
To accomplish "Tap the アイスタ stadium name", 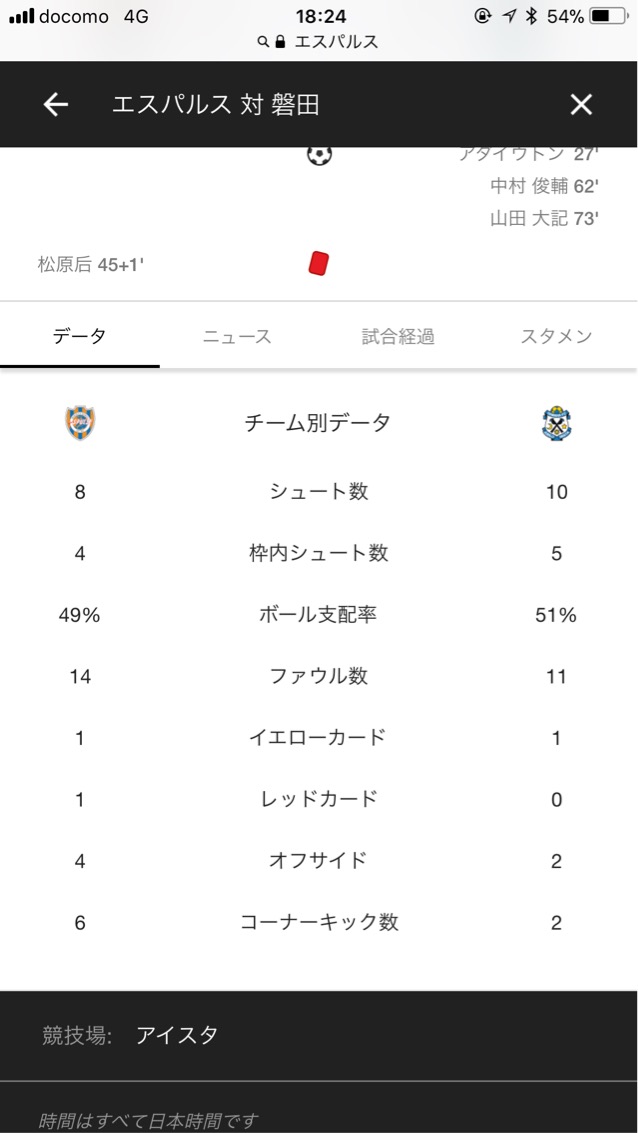I will point(177,1035).
